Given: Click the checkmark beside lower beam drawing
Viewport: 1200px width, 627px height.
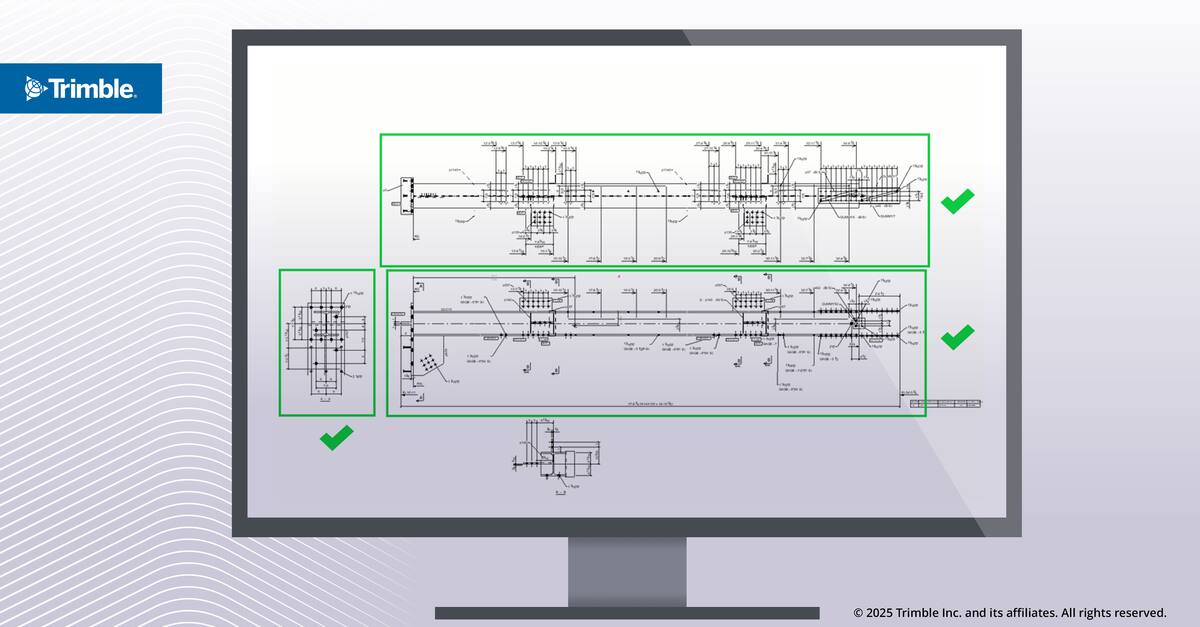Looking at the screenshot, I should pyautogui.click(x=957, y=337).
